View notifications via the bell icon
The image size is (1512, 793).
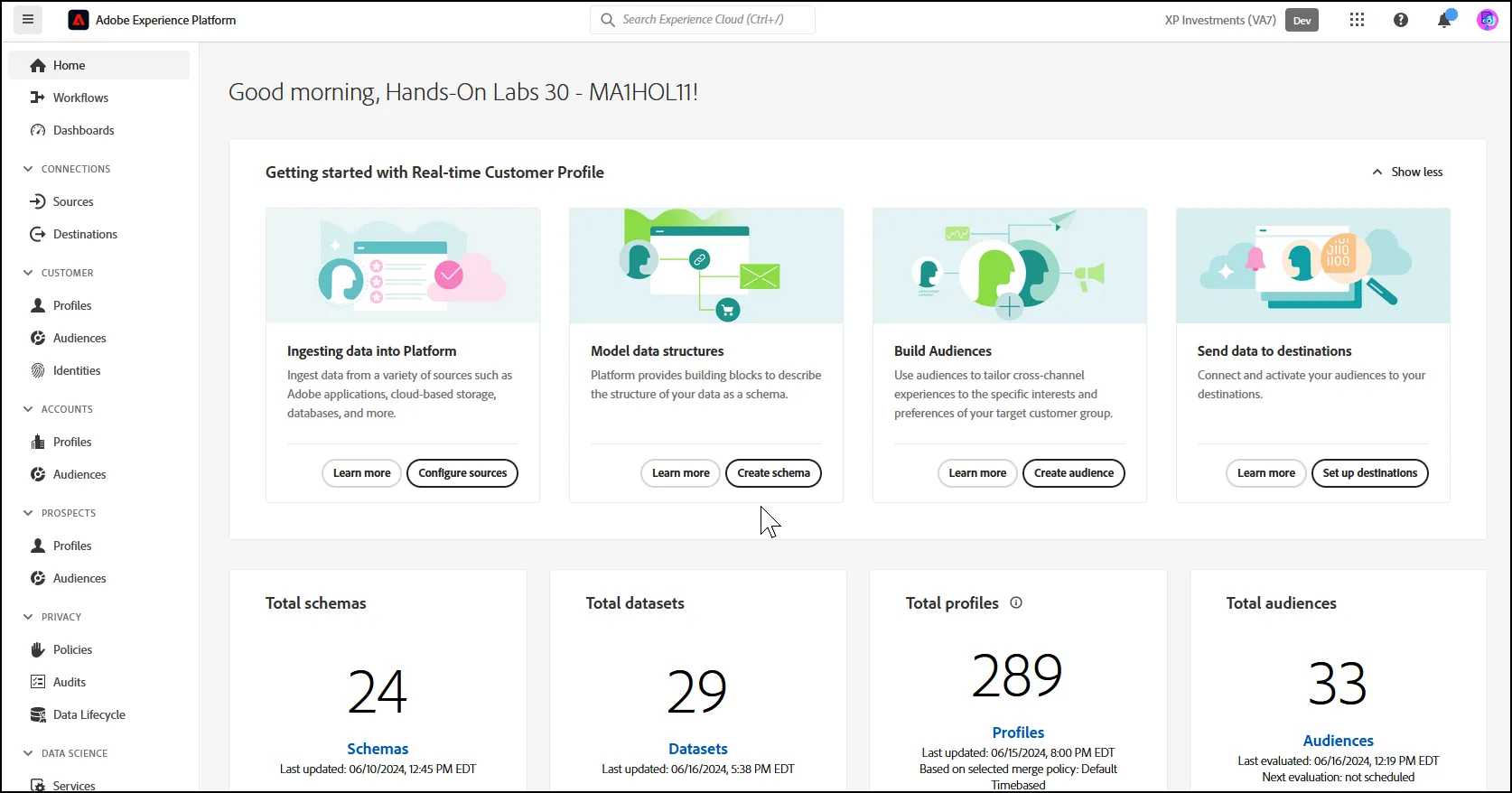click(1445, 20)
